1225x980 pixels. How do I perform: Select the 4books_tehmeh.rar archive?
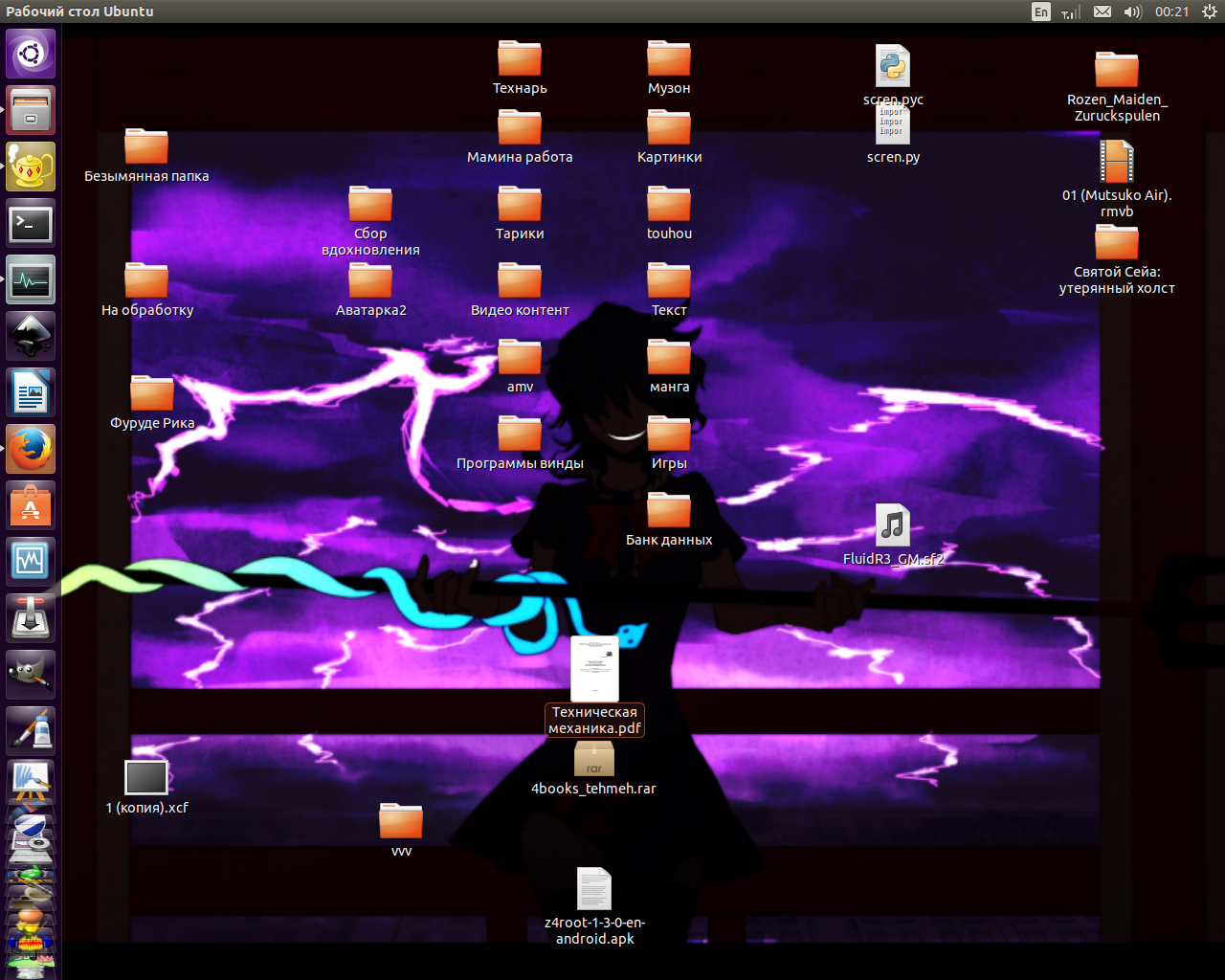[593, 760]
